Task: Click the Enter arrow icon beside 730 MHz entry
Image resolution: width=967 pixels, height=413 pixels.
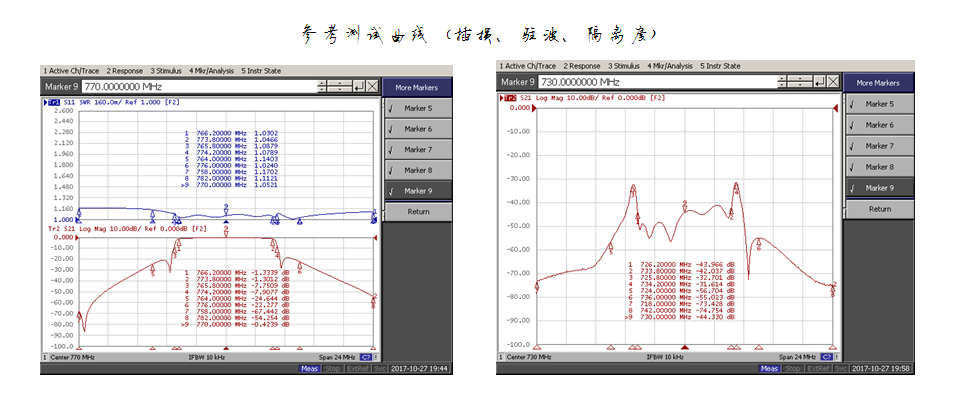Action: tap(818, 82)
